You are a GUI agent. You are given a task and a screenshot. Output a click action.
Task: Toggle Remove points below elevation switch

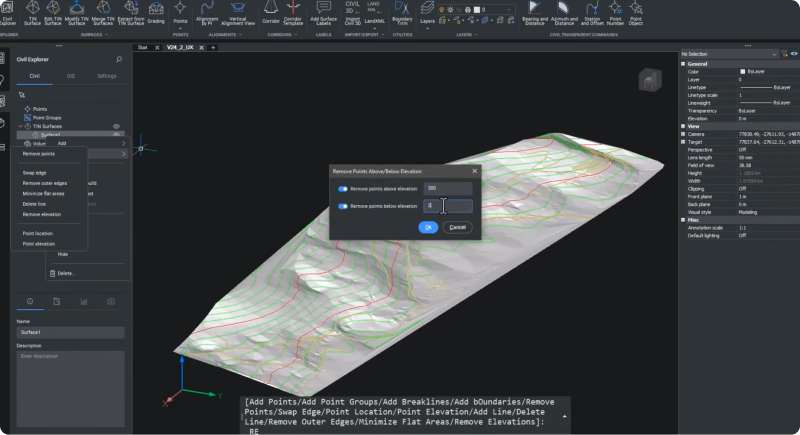pos(343,206)
